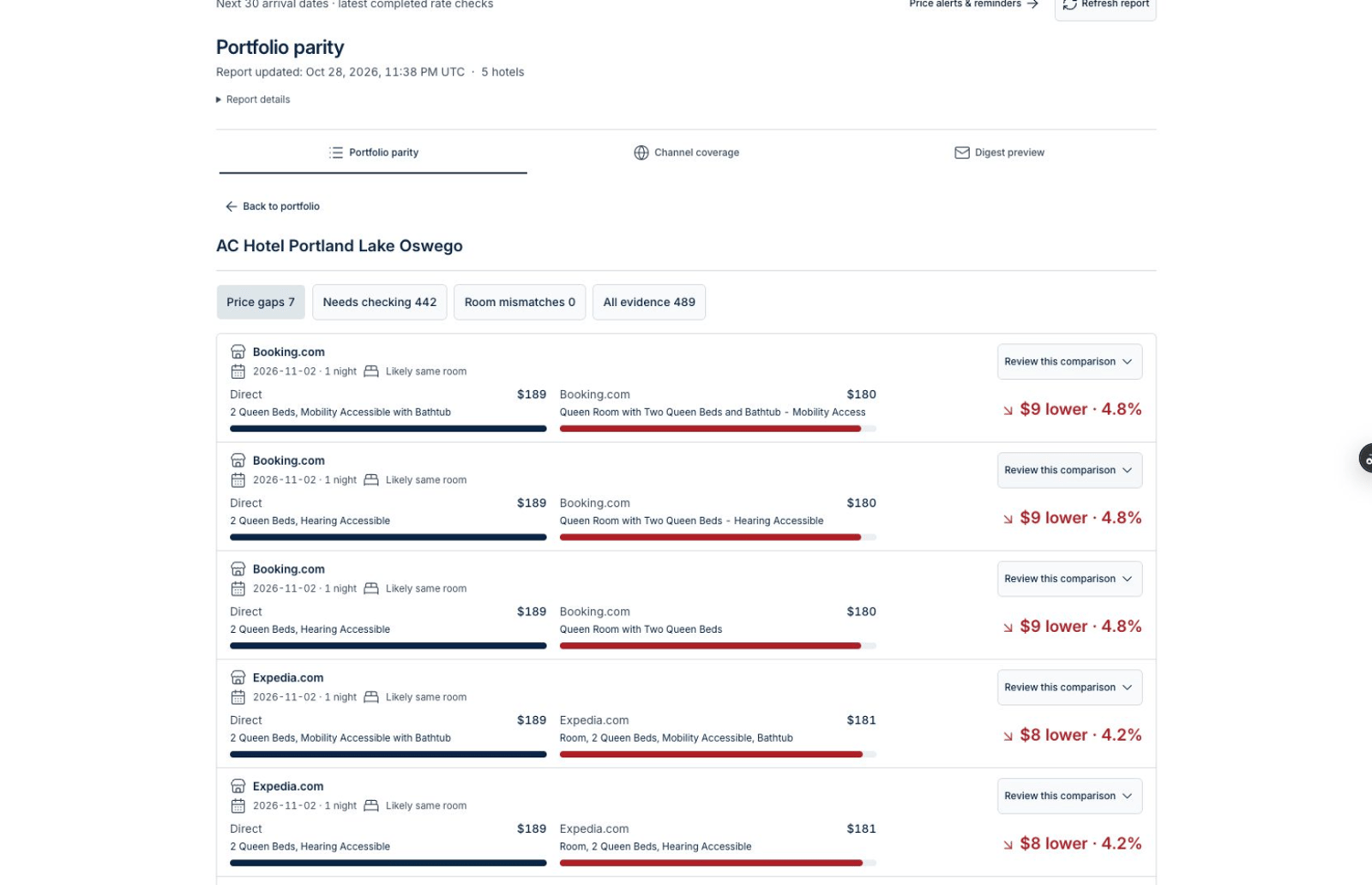Image resolution: width=1372 pixels, height=885 pixels.
Task: Click the AC Hotel Portland Lake Oswego heading
Action: (340, 246)
